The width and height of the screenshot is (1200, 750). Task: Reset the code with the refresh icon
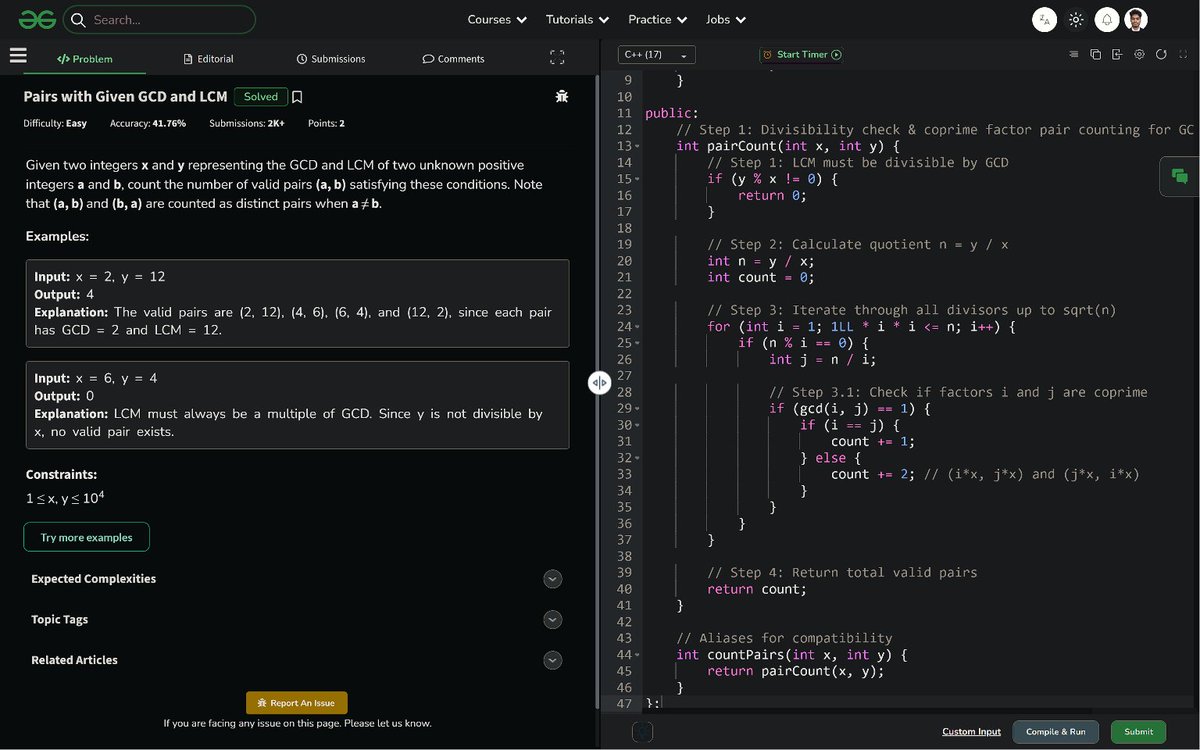point(1161,54)
